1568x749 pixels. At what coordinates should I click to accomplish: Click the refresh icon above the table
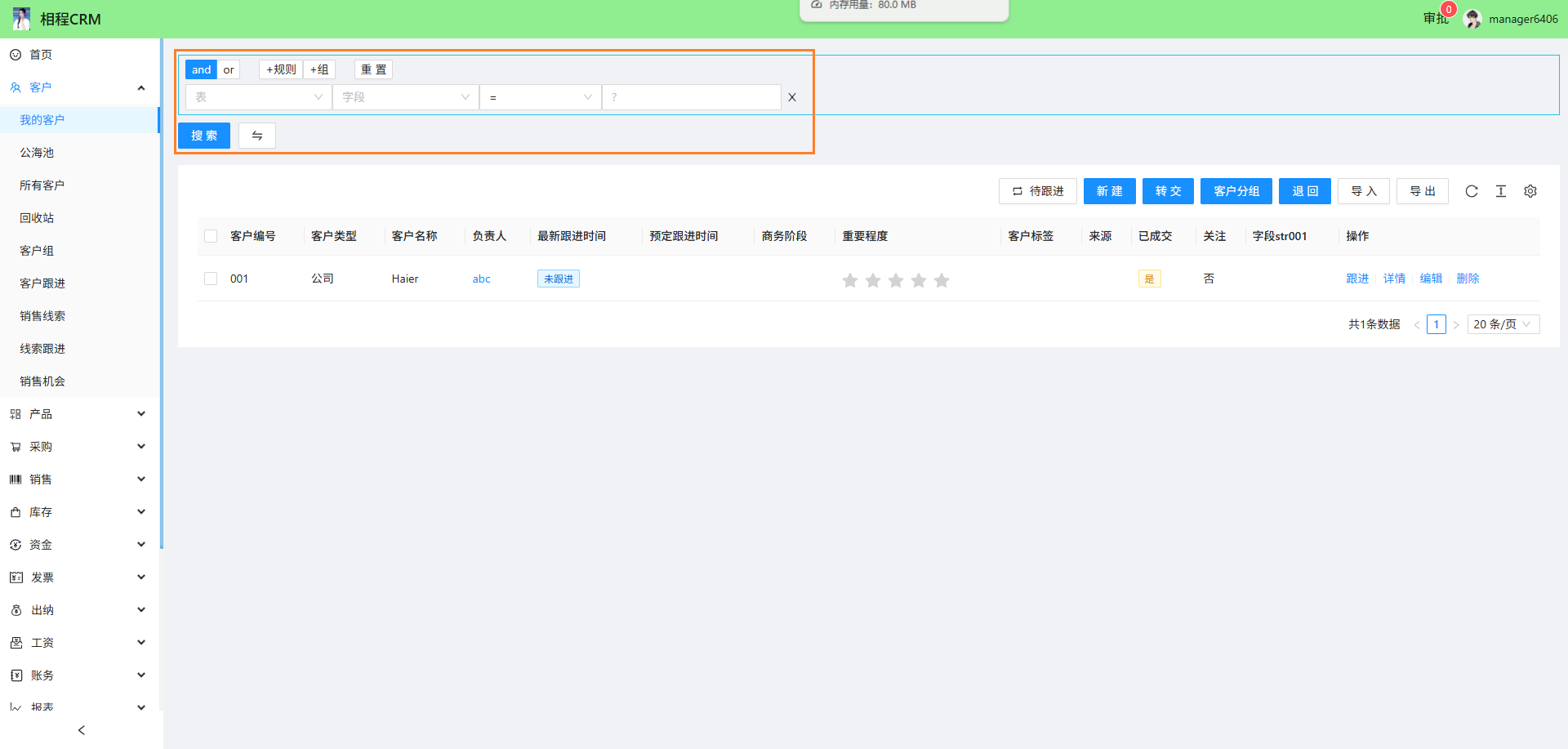pyautogui.click(x=1471, y=191)
